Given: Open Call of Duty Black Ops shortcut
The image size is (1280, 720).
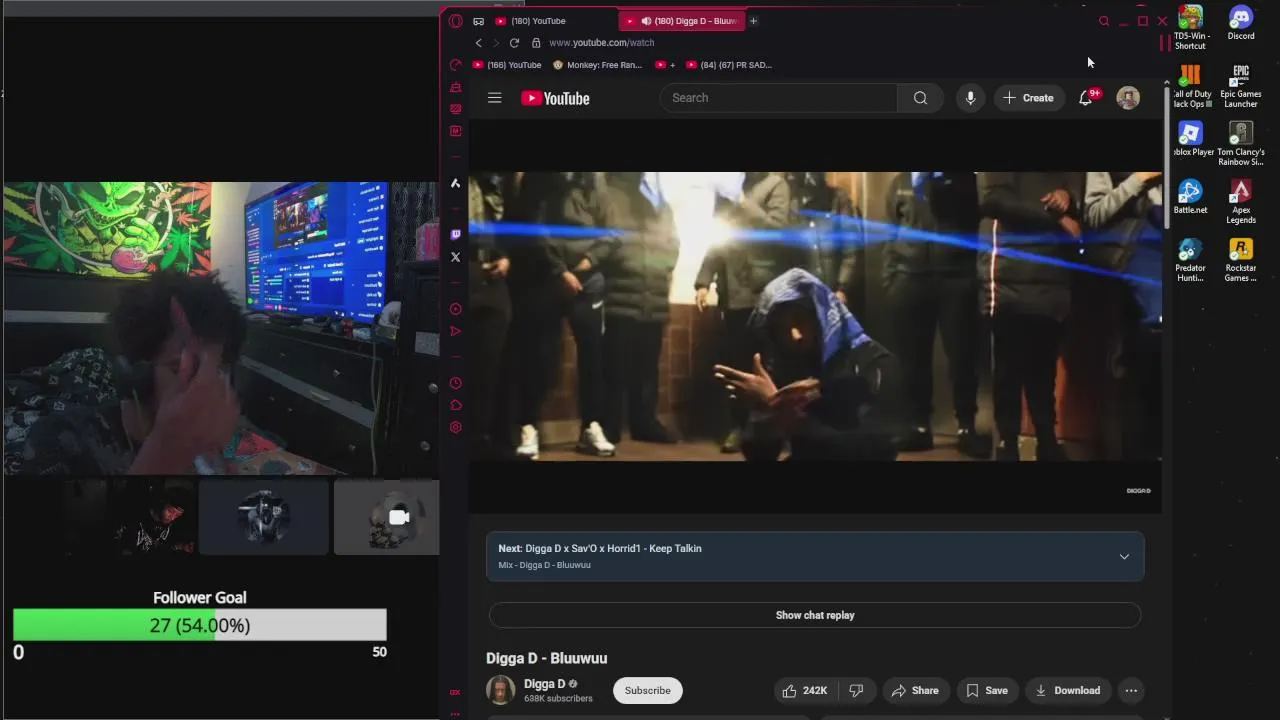Looking at the screenshot, I should point(1190,87).
